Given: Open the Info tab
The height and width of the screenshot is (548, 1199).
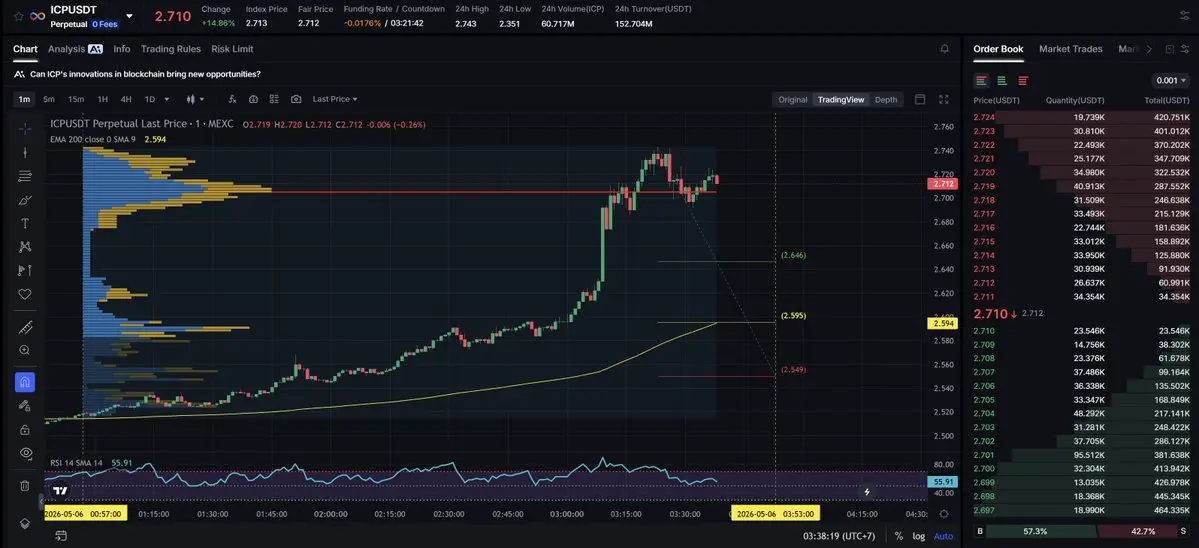Looking at the screenshot, I should tap(122, 49).
